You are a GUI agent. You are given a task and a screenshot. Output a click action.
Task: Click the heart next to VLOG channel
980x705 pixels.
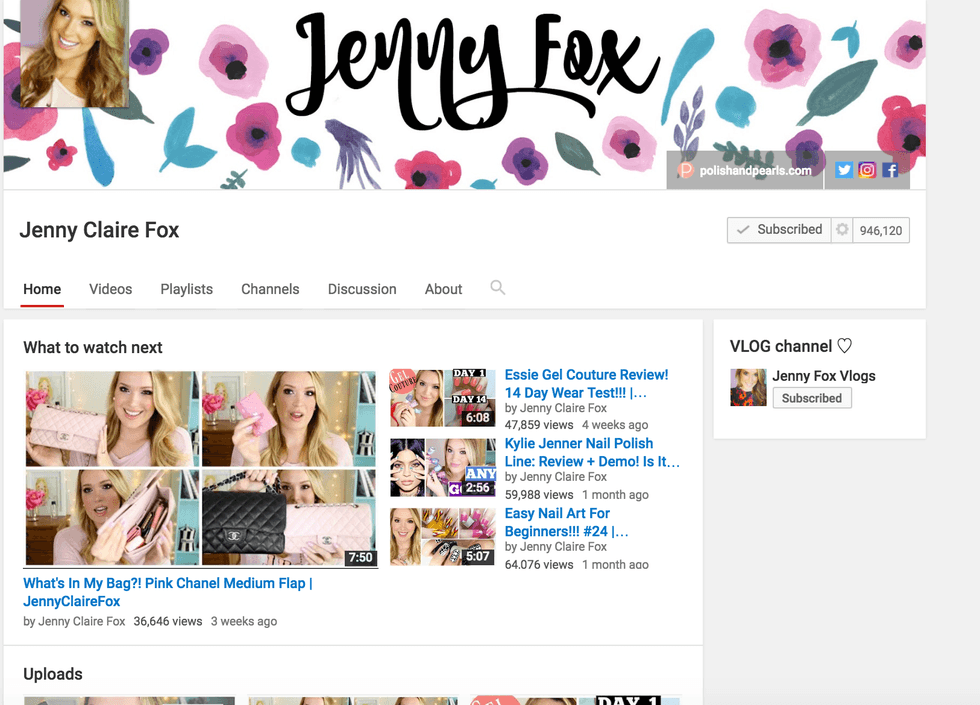click(x=844, y=345)
